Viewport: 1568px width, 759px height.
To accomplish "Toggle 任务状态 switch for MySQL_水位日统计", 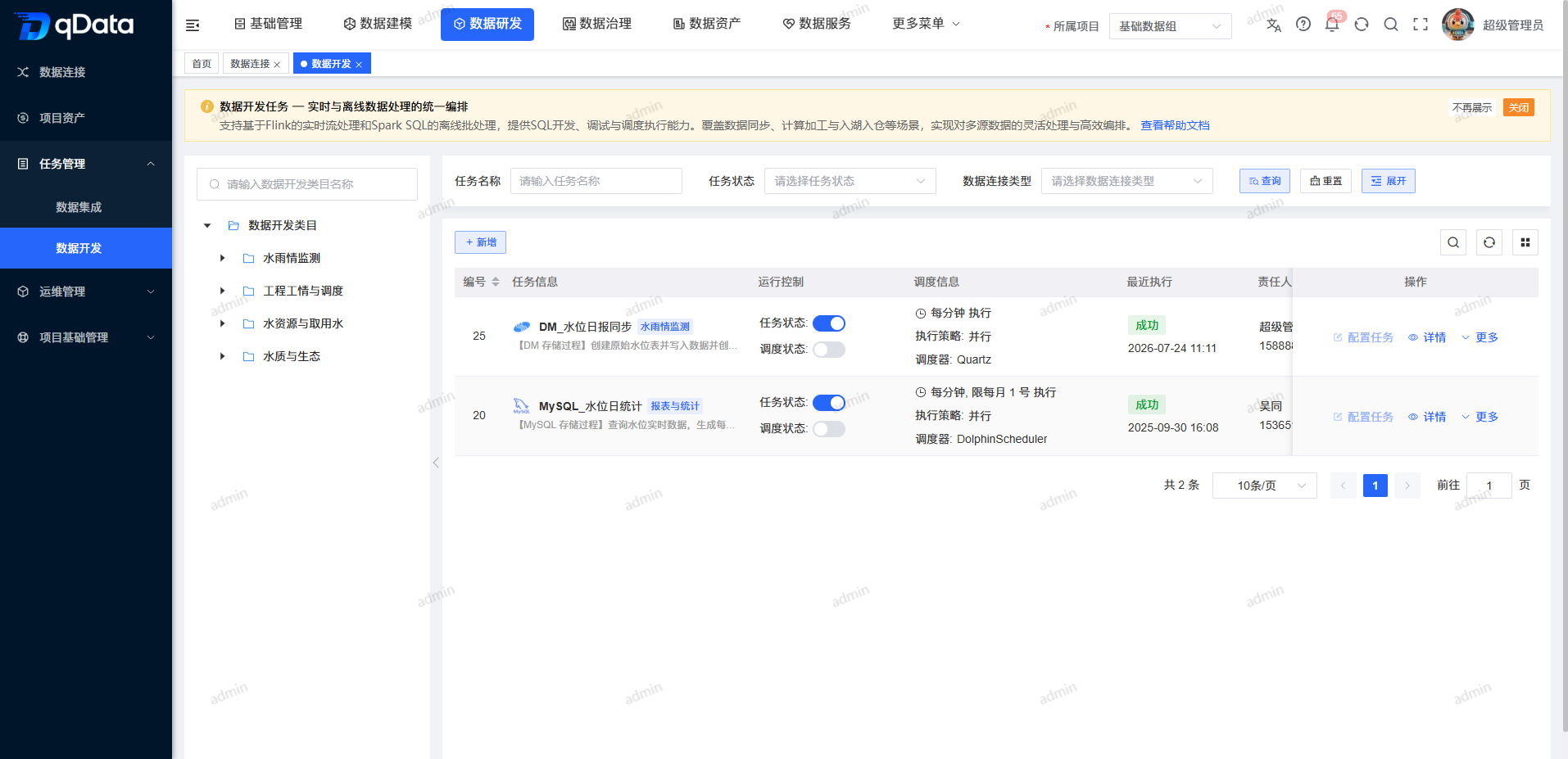I will click(829, 403).
